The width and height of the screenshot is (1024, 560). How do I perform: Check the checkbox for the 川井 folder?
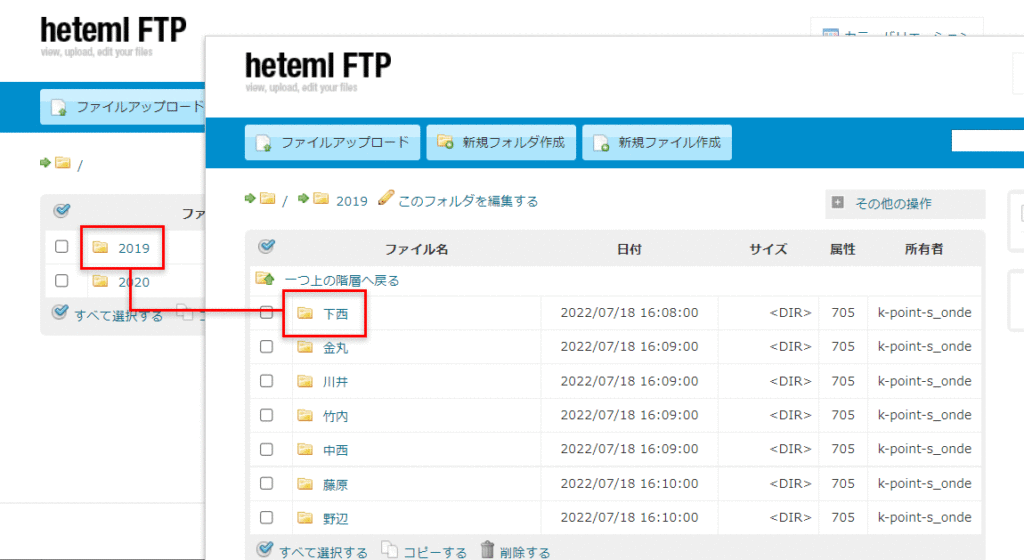pos(267,381)
